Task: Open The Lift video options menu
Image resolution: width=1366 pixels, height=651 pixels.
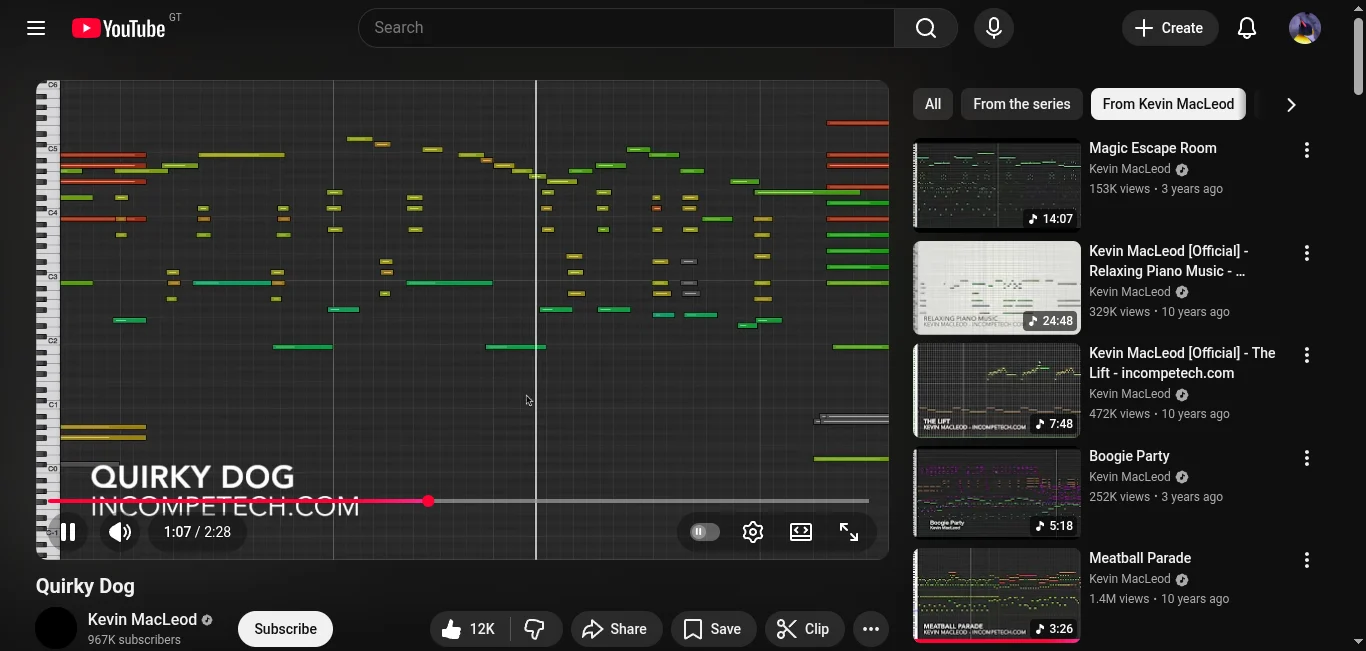Action: [x=1307, y=355]
